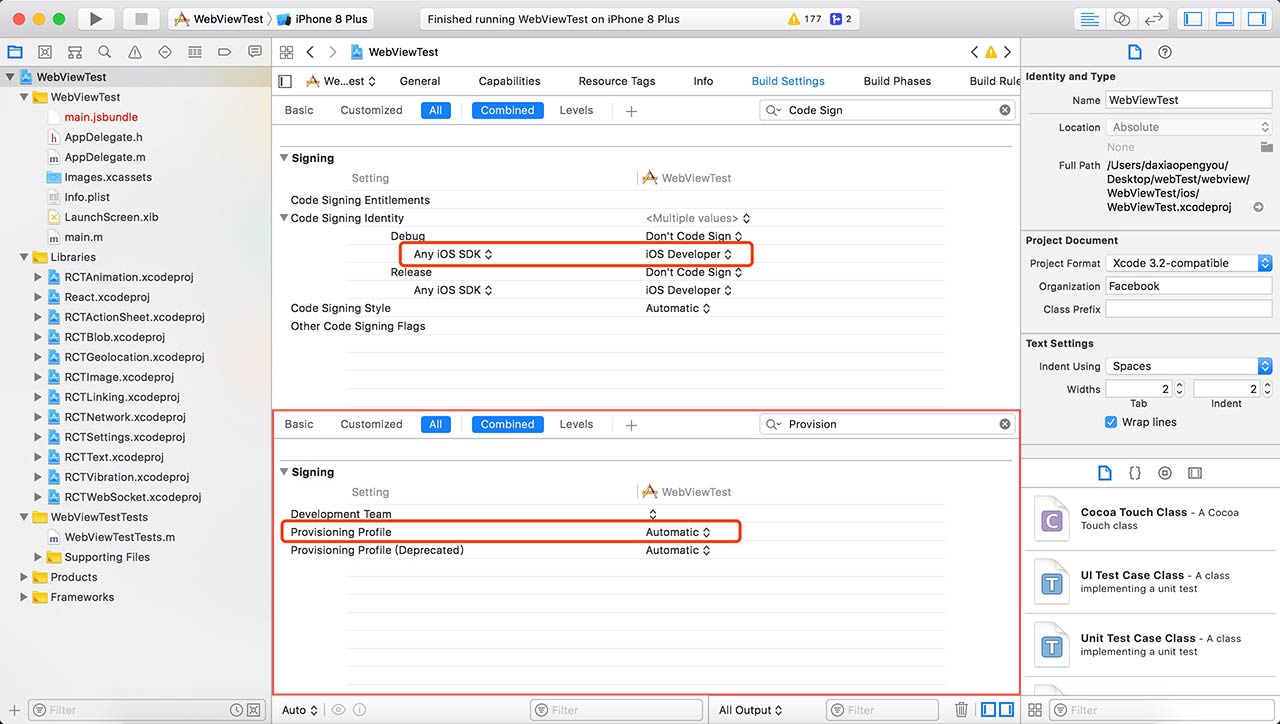This screenshot has width=1280, height=724.
Task: Open the Project Format dropdown
Action: [x=1189, y=263]
